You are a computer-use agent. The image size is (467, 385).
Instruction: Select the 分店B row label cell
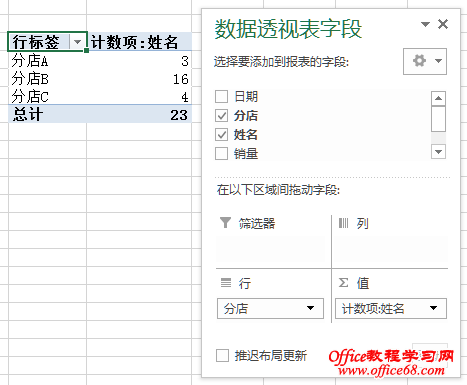tap(47, 79)
